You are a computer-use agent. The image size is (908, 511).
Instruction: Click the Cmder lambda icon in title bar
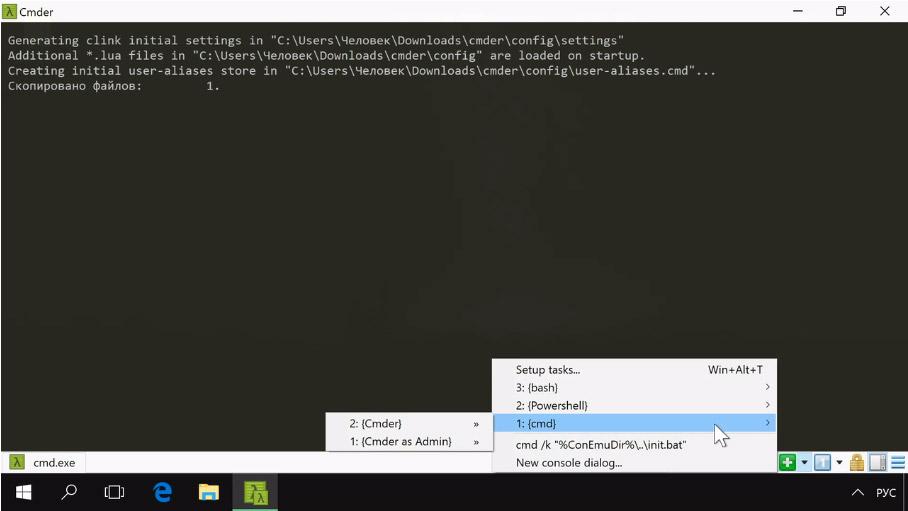[x=10, y=11]
